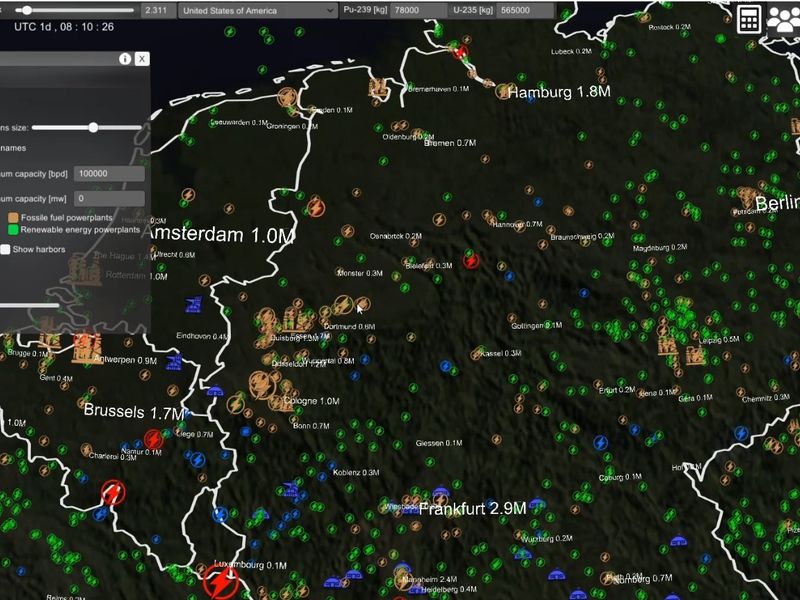Select the blue plant icon east of Giessen
Viewport: 800px width, 600px height.
click(601, 442)
